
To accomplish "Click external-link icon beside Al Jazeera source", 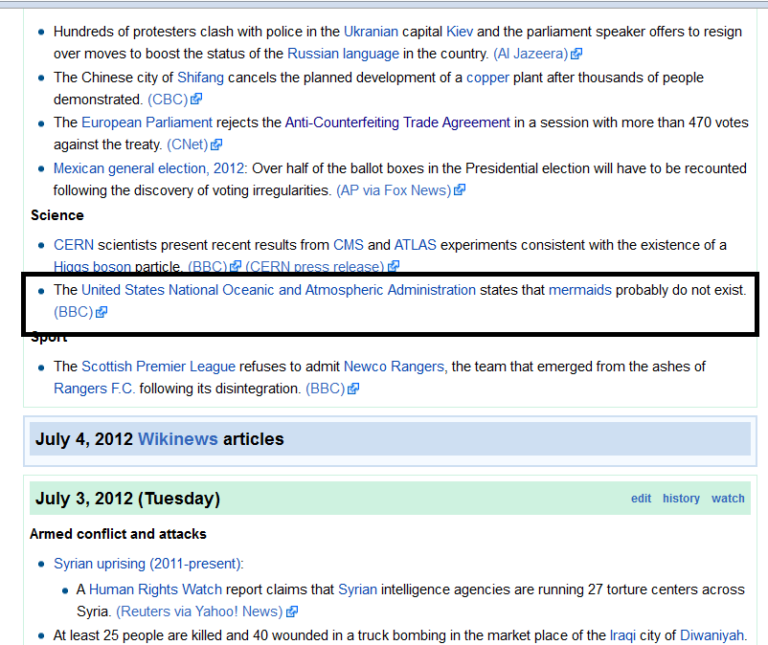I will [x=577, y=54].
